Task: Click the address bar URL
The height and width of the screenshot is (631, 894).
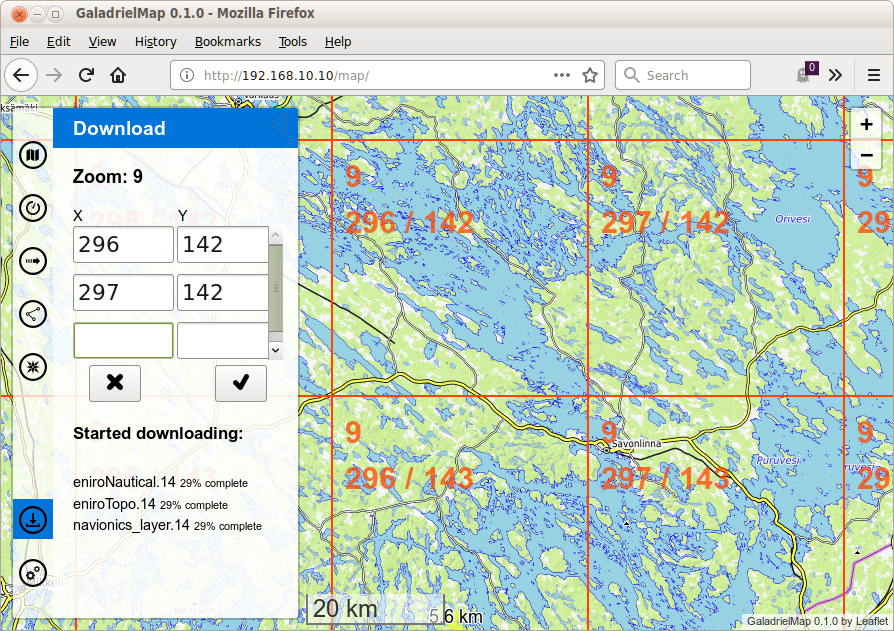Action: pos(286,75)
